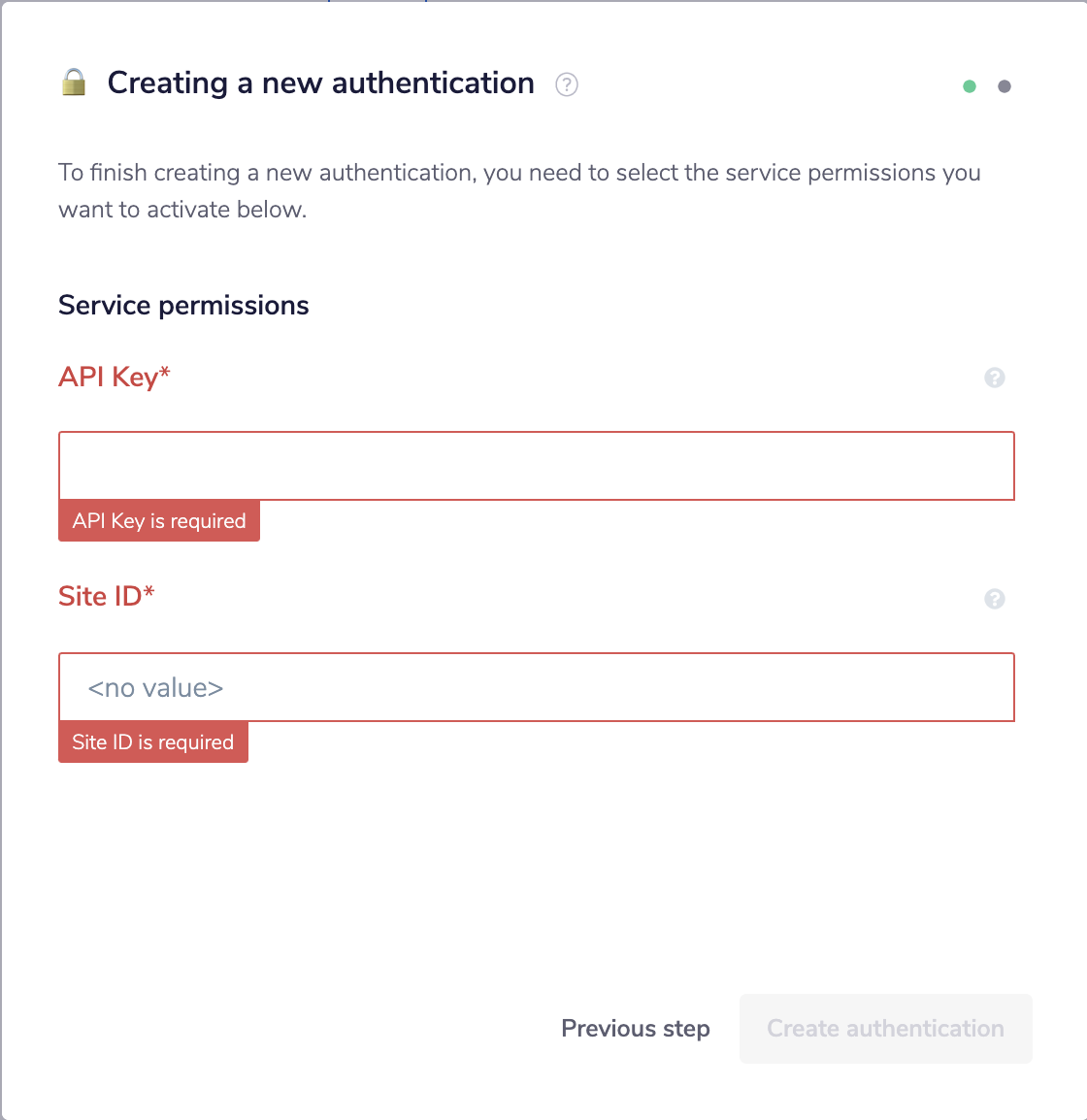Focus the empty API Key input field
The image size is (1087, 1120).
(x=537, y=466)
